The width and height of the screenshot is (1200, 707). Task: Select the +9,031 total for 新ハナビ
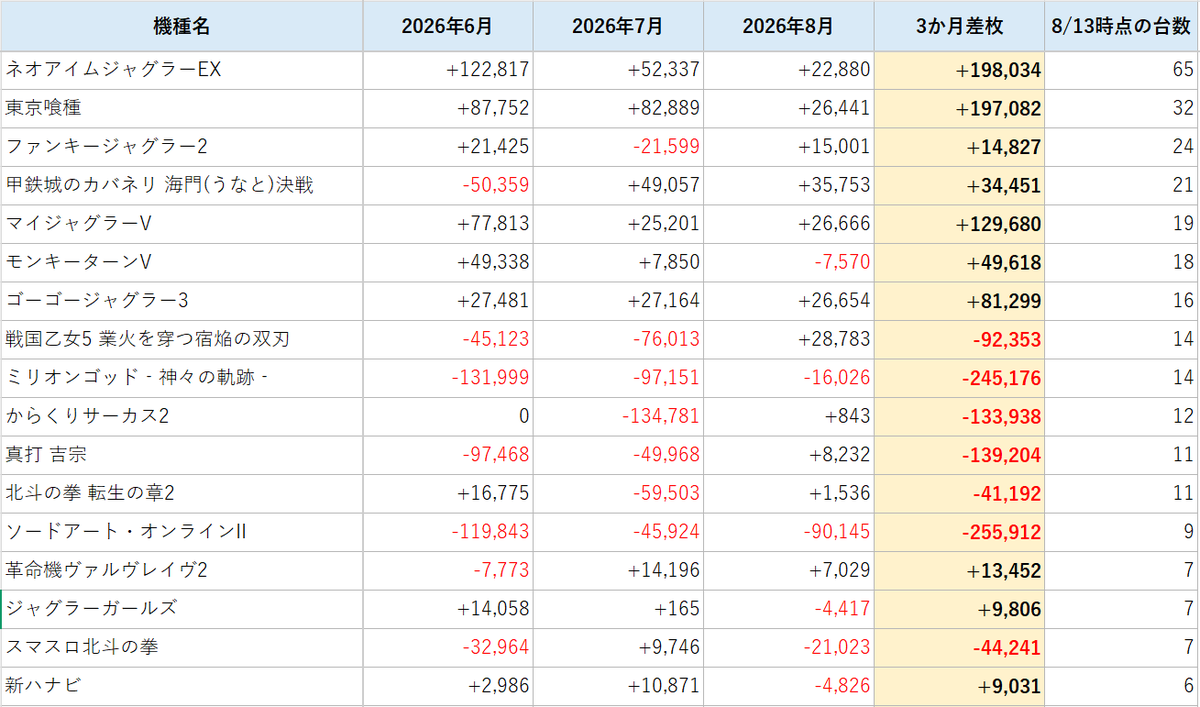pyautogui.click(x=959, y=686)
